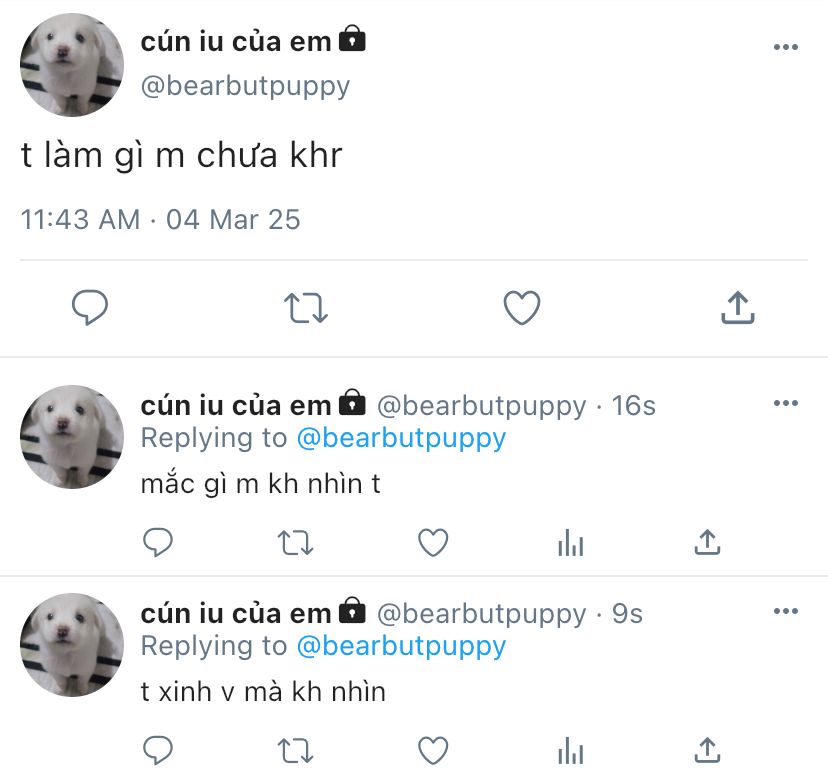Open the puppy profile picture on main tweet
Image resolution: width=828 pixels, height=782 pixels.
coord(72,65)
